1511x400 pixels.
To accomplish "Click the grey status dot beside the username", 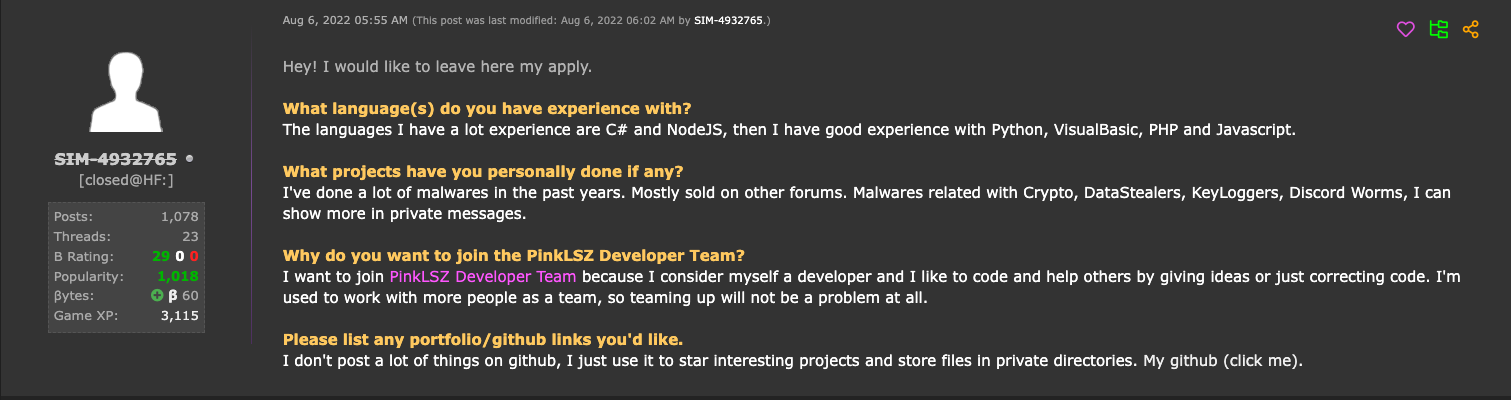I will pos(190,159).
